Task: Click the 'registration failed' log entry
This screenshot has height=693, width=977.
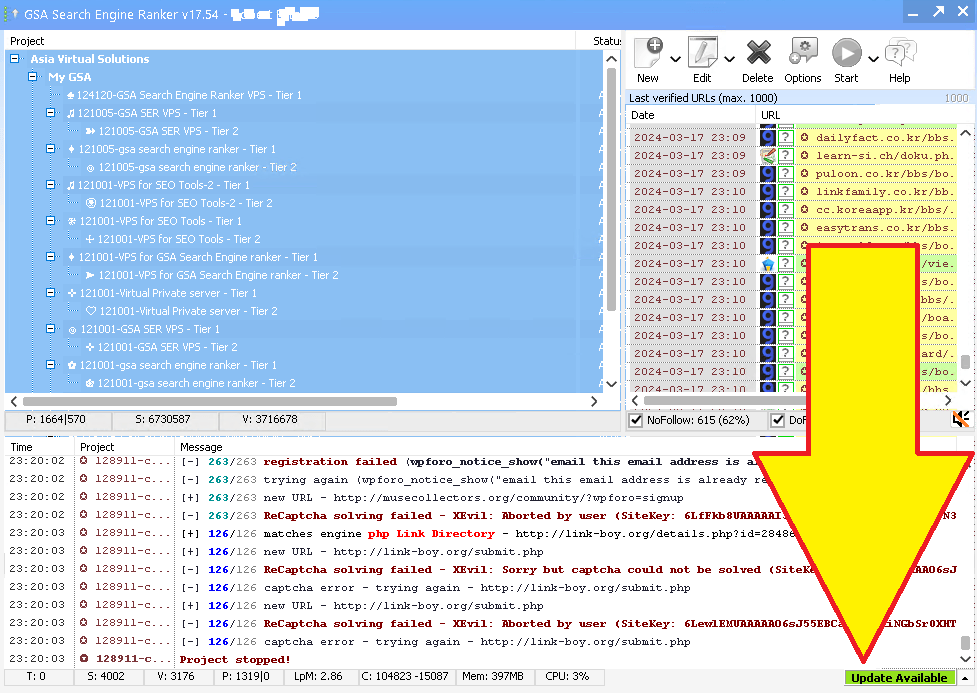Action: click(330, 462)
